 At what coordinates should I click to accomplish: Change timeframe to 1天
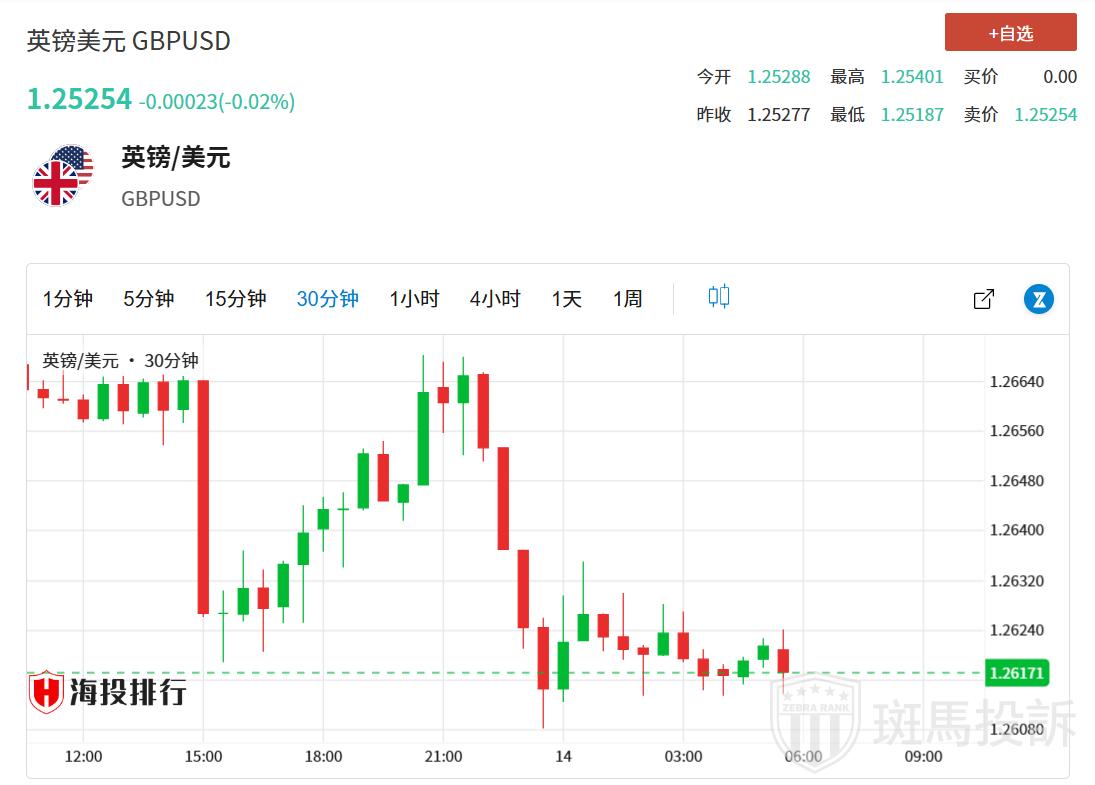coord(566,299)
